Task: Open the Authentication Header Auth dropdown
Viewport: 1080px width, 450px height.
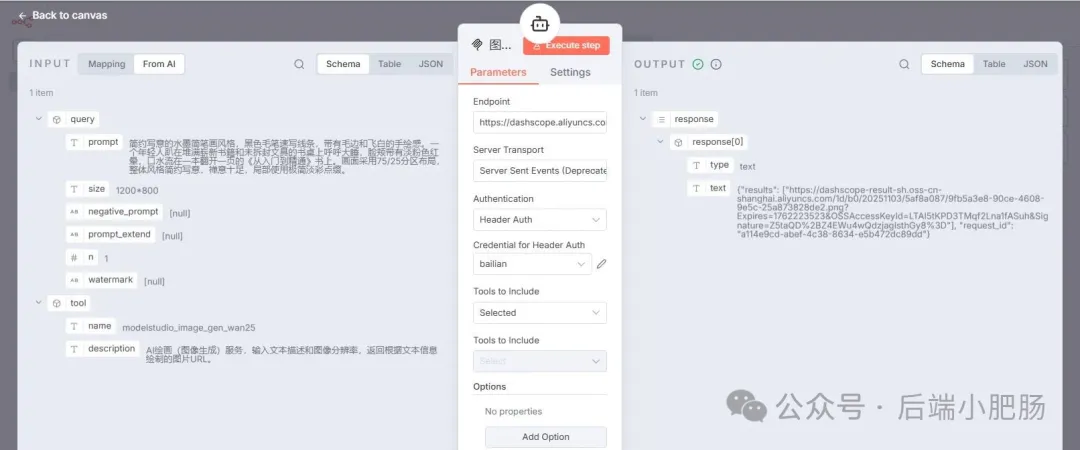Action: coord(539,219)
